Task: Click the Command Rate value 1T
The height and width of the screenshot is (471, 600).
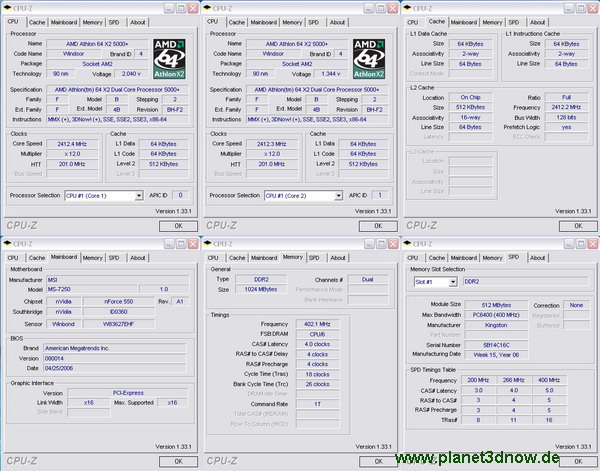Action: click(317, 404)
